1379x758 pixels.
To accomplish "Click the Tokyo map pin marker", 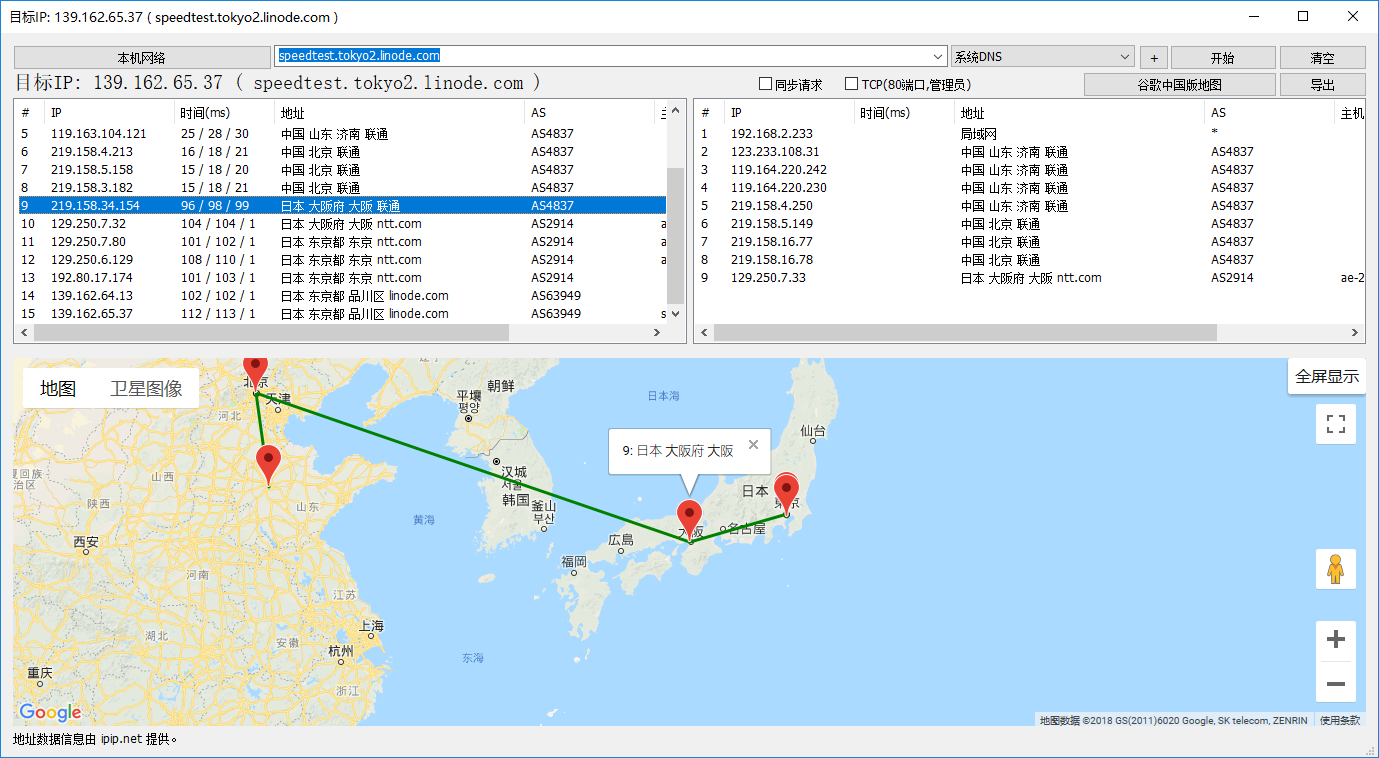I will tap(787, 493).
